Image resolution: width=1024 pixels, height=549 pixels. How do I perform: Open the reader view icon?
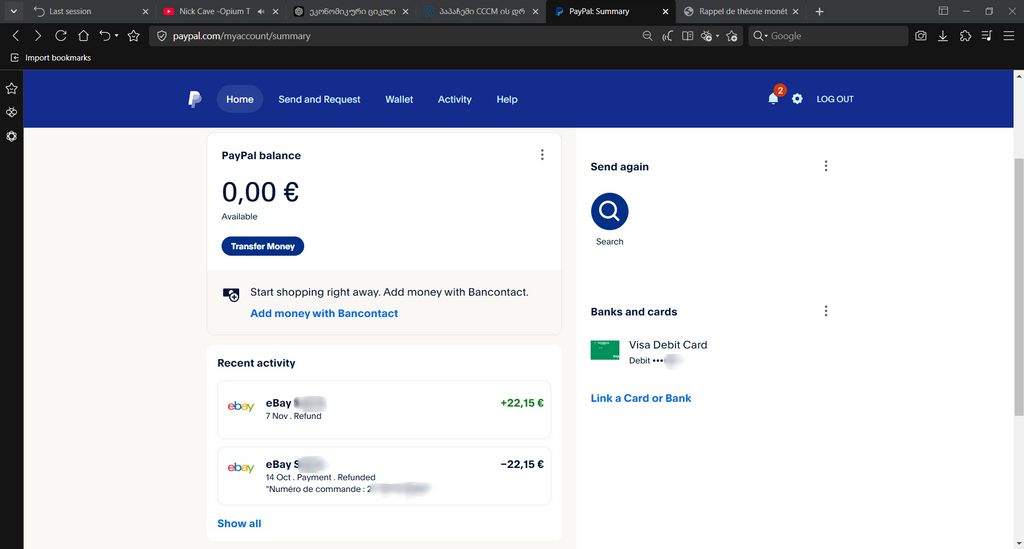(687, 36)
